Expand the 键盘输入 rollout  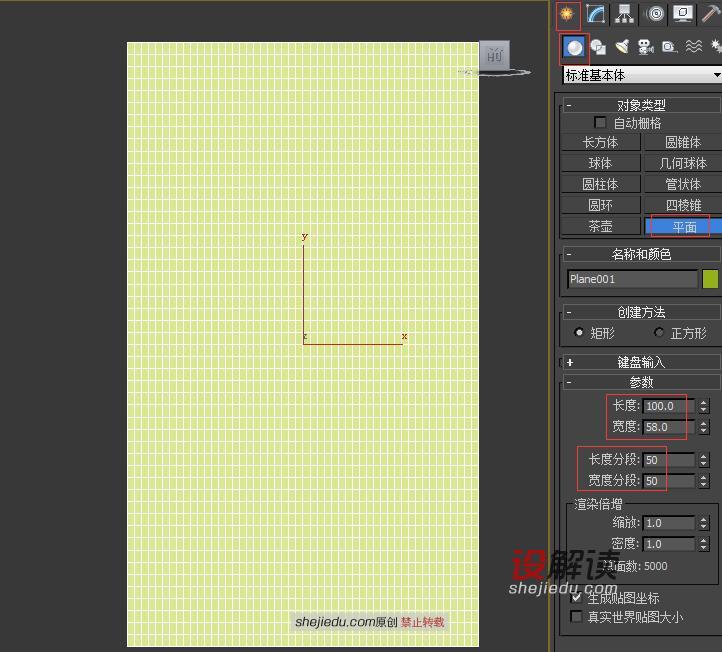[641, 362]
